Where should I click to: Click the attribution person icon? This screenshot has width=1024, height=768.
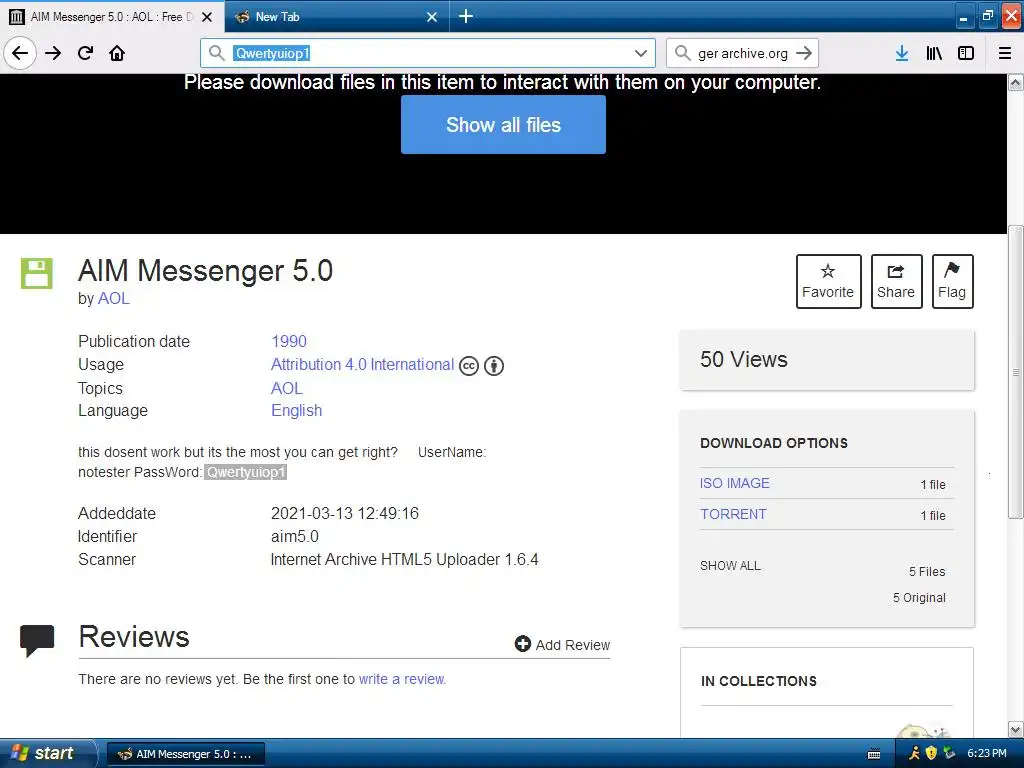[x=494, y=366]
